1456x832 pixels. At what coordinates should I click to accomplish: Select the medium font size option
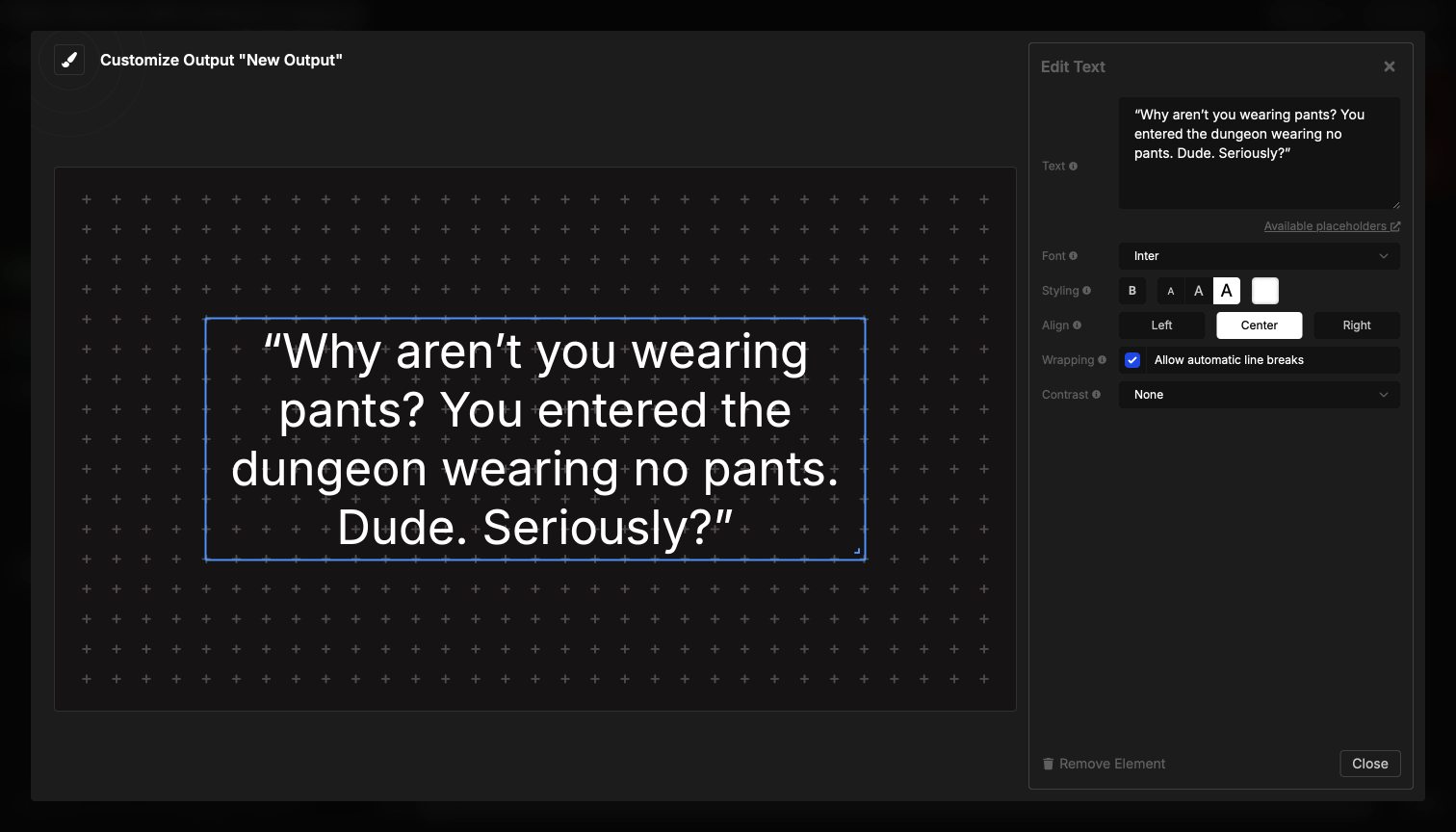(1198, 290)
